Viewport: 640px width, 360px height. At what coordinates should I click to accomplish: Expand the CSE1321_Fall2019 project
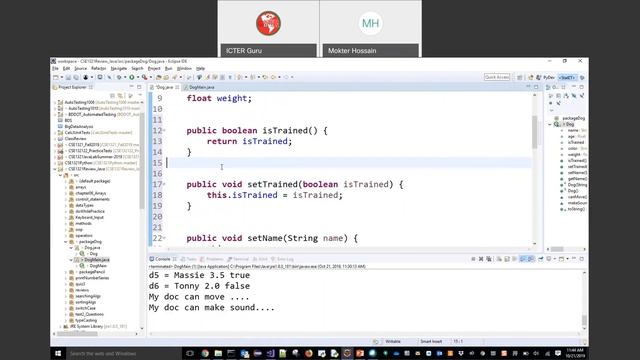click(x=55, y=145)
